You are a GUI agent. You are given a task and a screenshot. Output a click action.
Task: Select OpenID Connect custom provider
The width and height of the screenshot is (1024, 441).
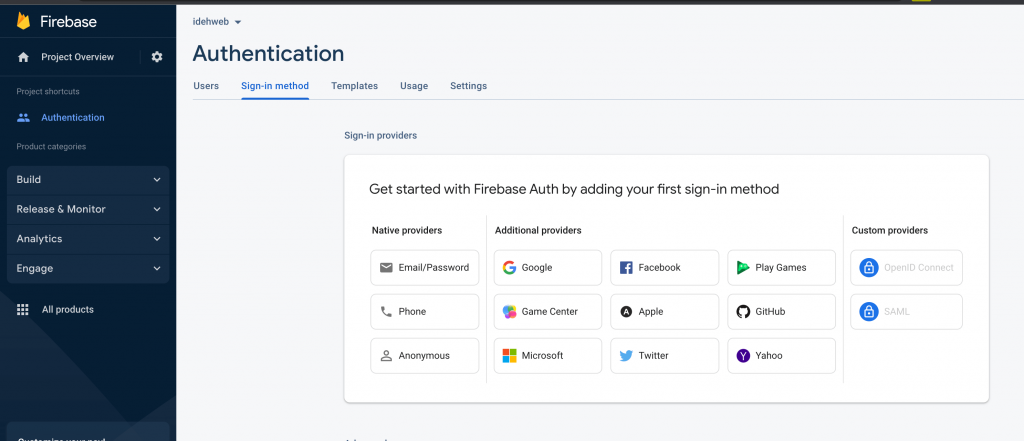coord(906,267)
